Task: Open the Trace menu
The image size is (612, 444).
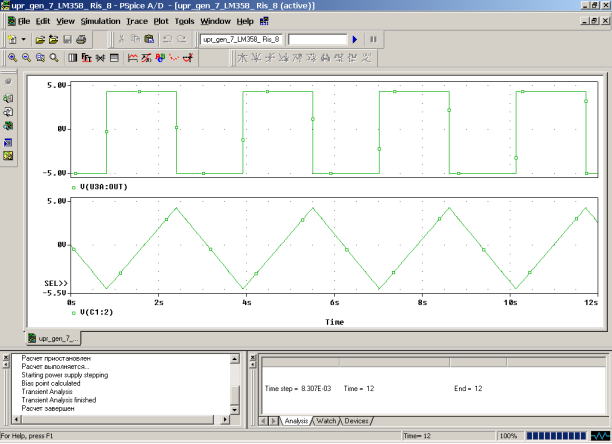Action: click(x=137, y=21)
